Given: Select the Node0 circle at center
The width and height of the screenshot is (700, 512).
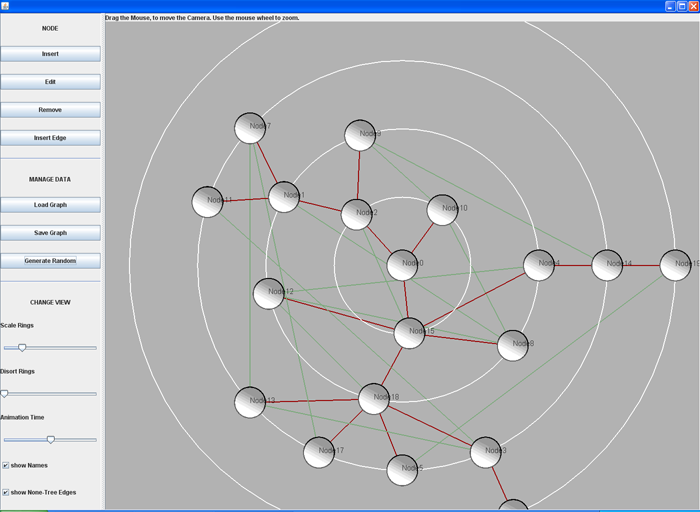Looking at the screenshot, I should pyautogui.click(x=402, y=265).
